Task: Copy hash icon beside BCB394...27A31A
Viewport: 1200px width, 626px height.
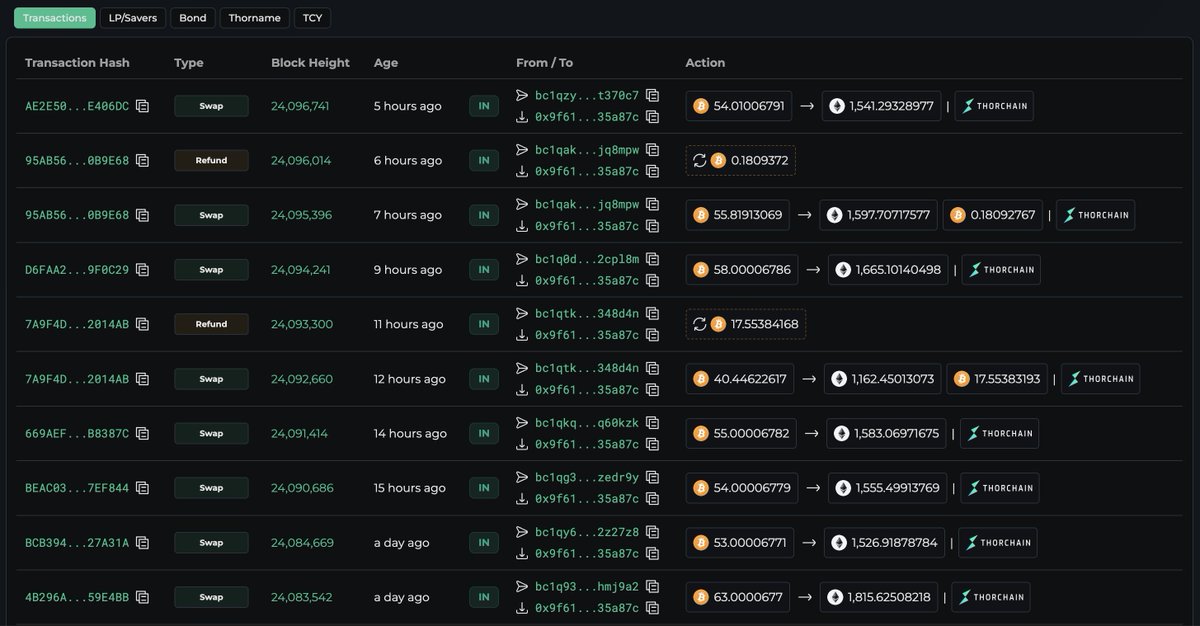Action: [143, 543]
